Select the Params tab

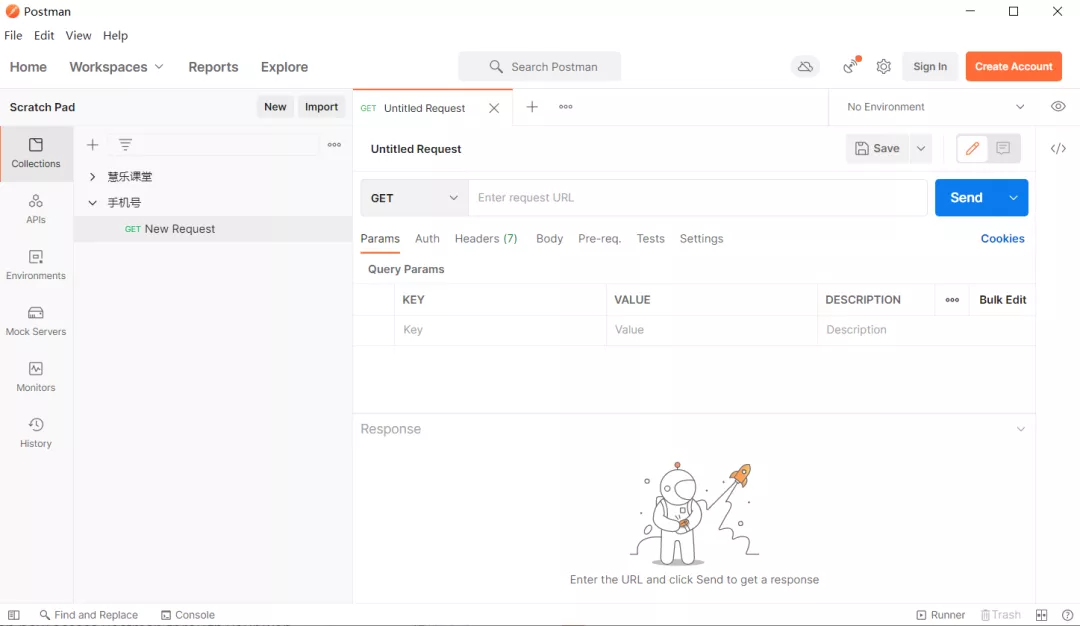click(380, 238)
